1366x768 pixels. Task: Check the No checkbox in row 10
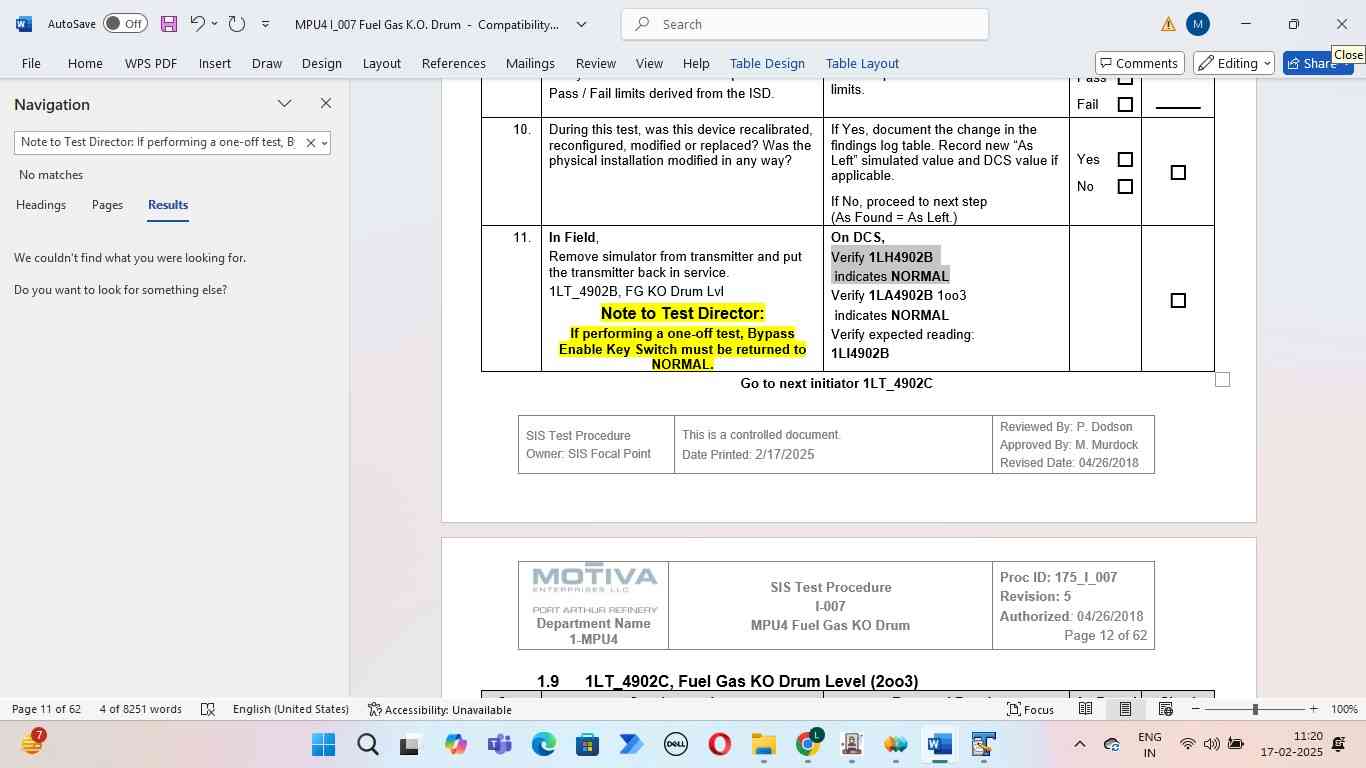coord(1125,186)
